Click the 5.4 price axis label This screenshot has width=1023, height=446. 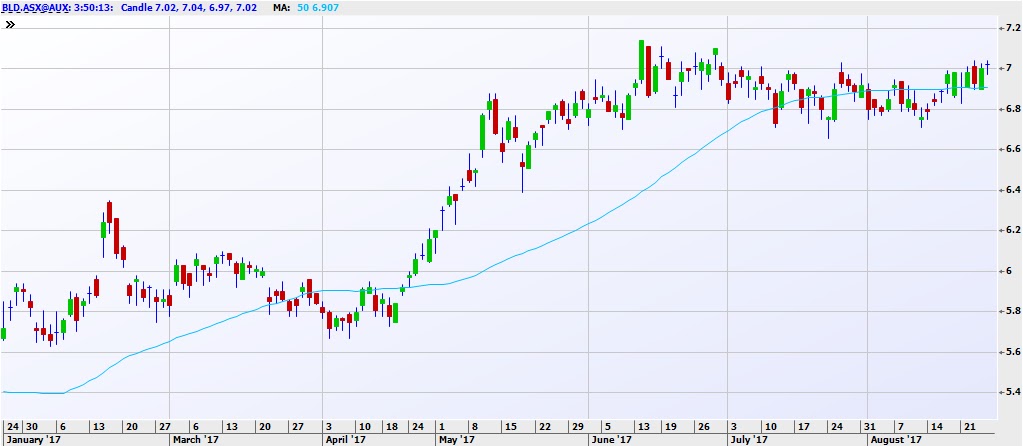click(1013, 393)
